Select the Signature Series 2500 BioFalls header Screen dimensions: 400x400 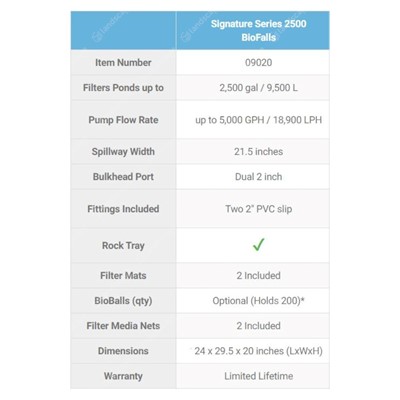[x=258, y=30]
